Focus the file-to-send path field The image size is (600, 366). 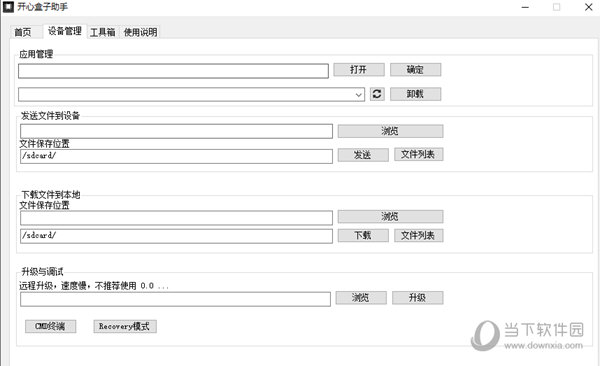click(176, 131)
